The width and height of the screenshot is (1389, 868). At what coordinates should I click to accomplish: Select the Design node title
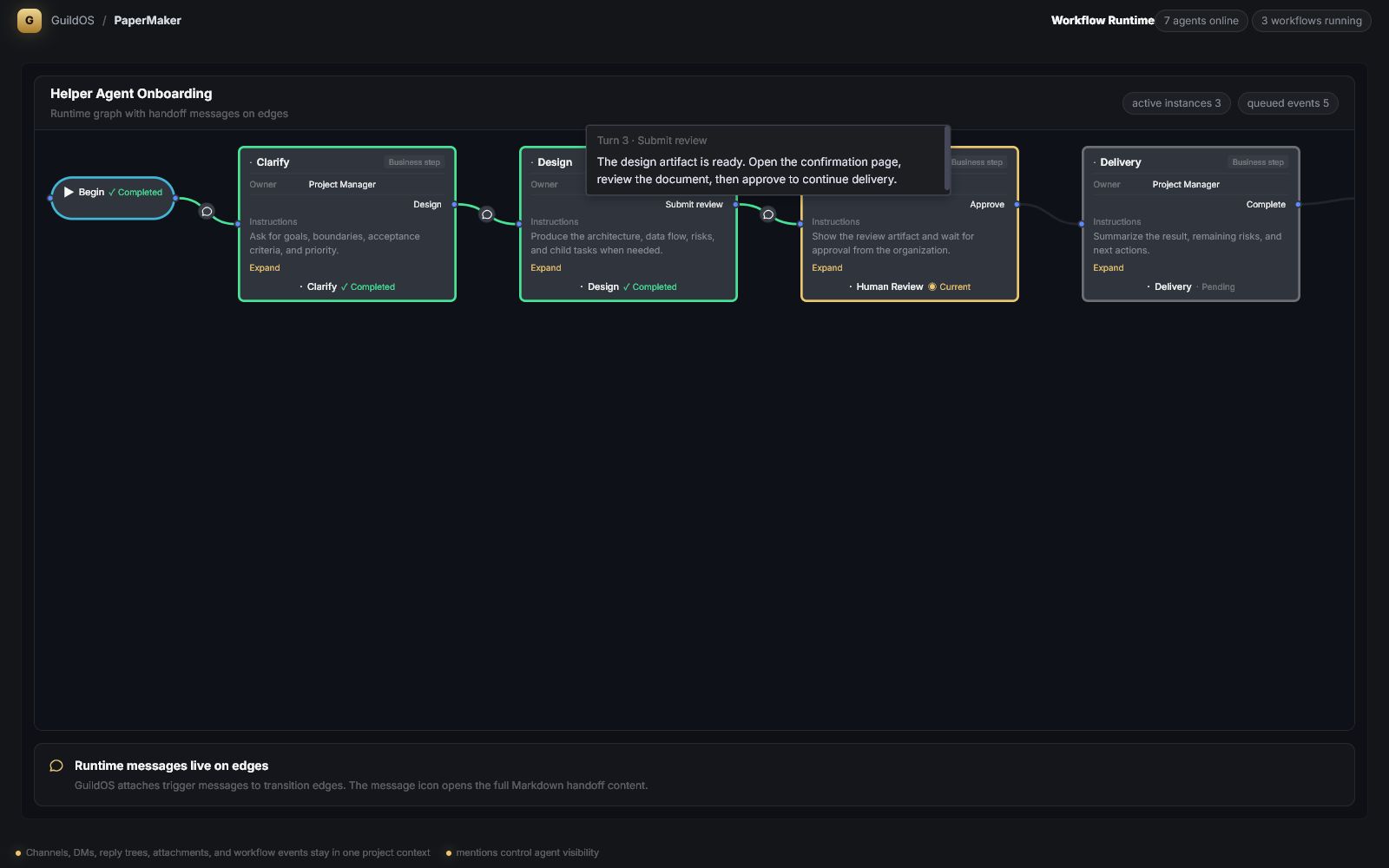[555, 162]
